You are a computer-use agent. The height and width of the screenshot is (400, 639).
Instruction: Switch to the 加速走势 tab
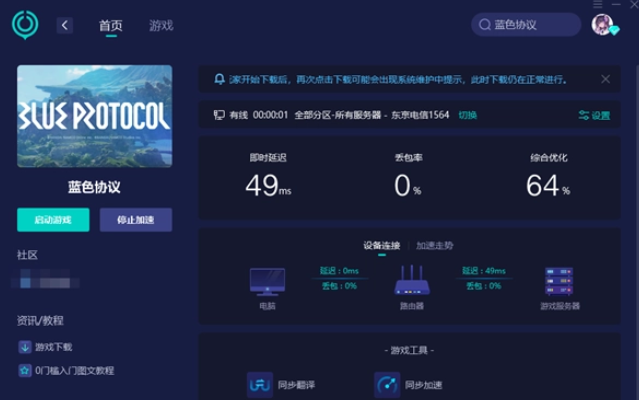click(434, 246)
